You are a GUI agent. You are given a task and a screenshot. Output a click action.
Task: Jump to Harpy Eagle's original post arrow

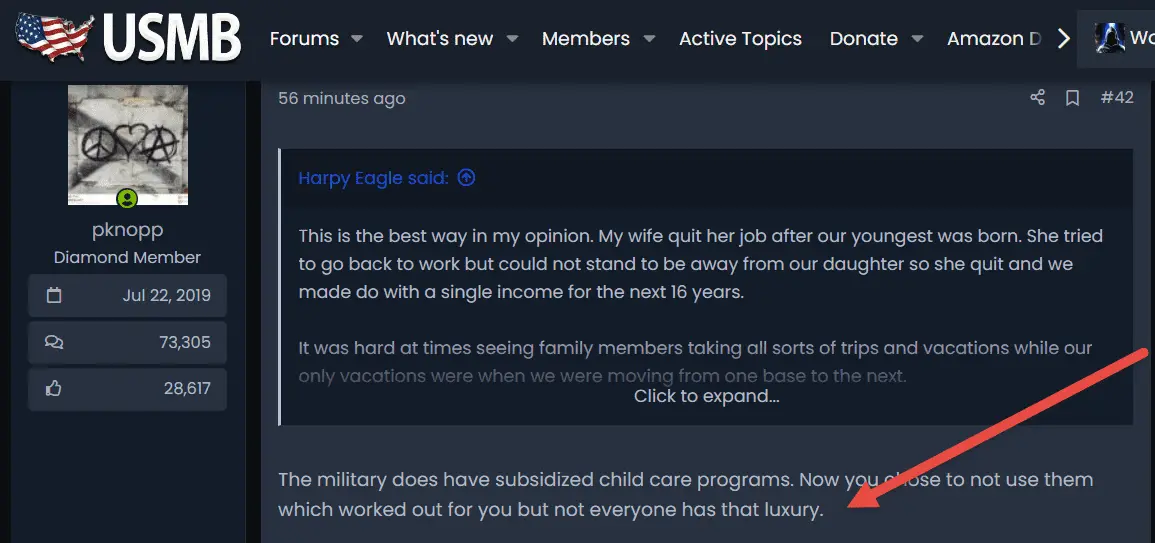tap(466, 178)
